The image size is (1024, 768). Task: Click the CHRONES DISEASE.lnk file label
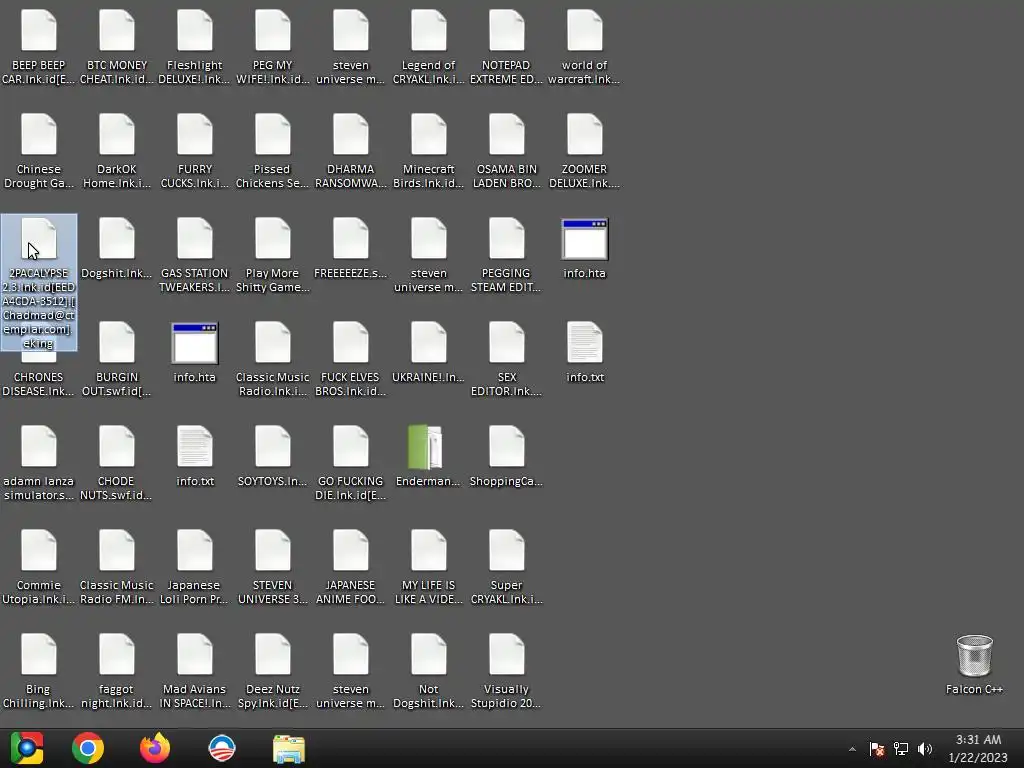39,384
